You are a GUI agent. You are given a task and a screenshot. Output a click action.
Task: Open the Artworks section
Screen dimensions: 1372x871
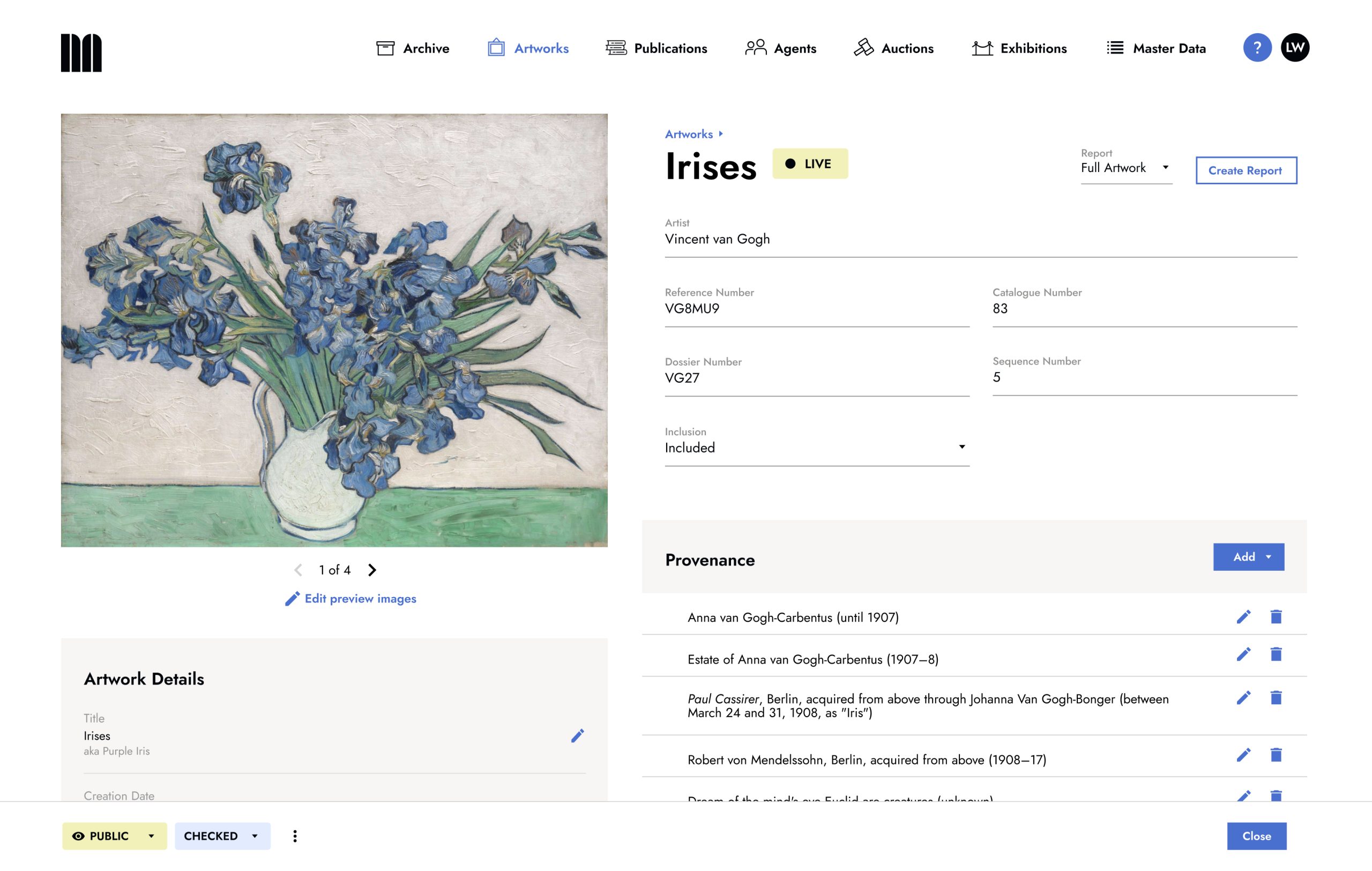(x=528, y=48)
